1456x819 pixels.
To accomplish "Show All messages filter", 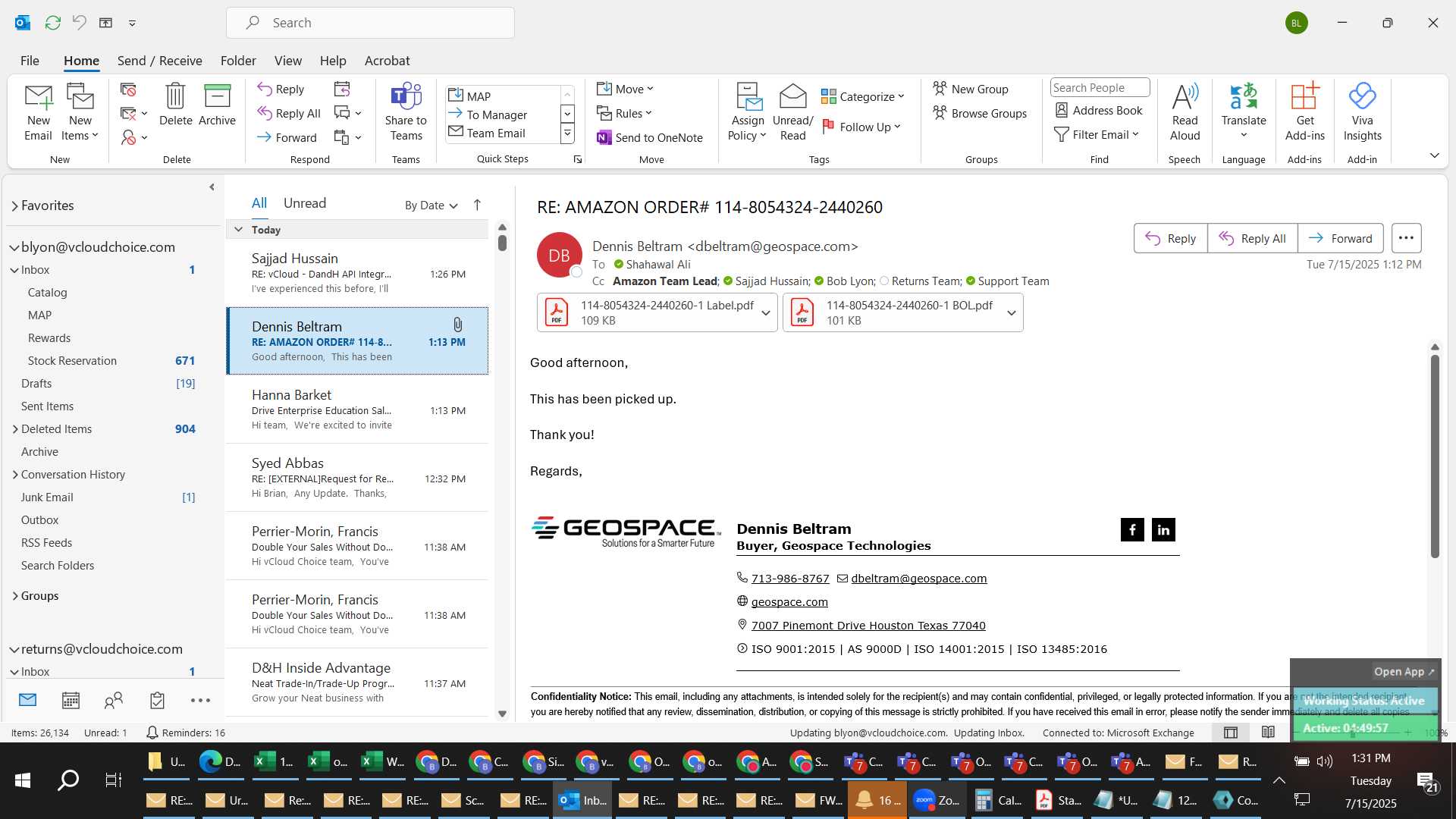I will 259,203.
